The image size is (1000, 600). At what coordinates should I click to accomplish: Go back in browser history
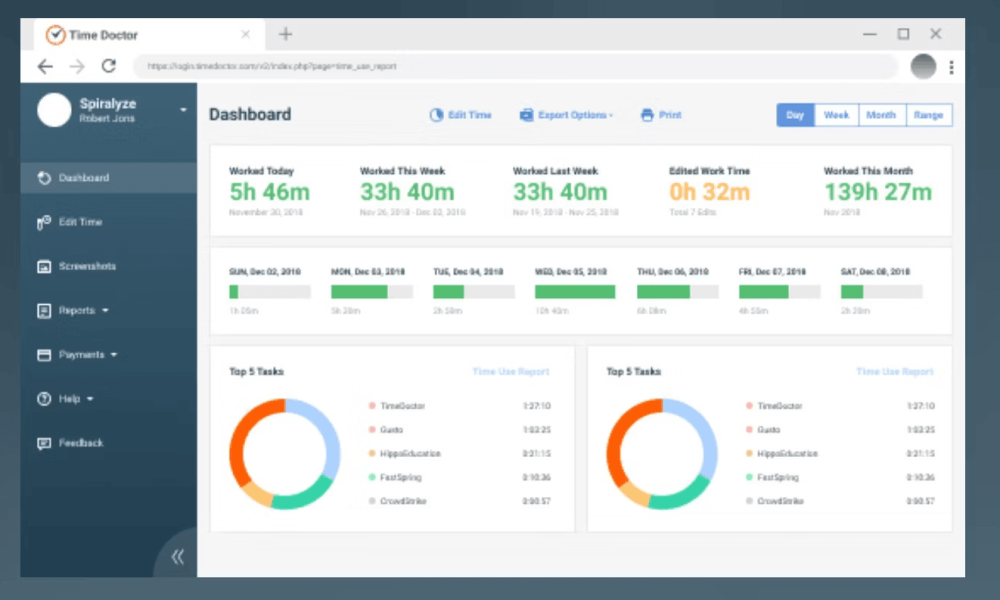45,66
